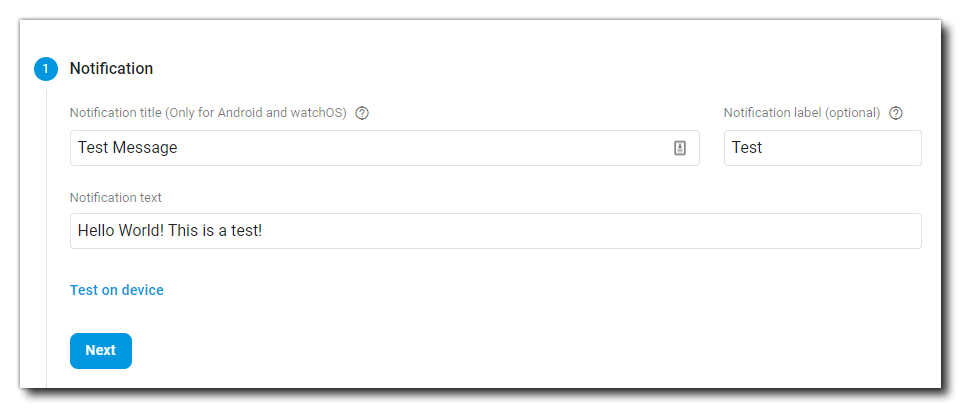Image resolution: width=961 pixels, height=408 pixels.
Task: Click the blue Next button
Action: [101, 350]
